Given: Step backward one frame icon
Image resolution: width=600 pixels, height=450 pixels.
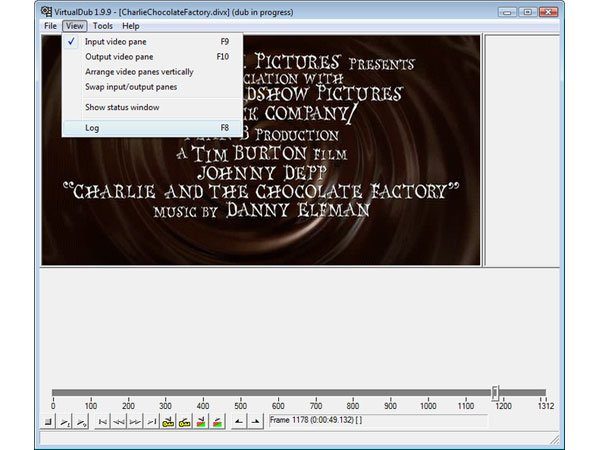Looking at the screenshot, I should [x=119, y=421].
